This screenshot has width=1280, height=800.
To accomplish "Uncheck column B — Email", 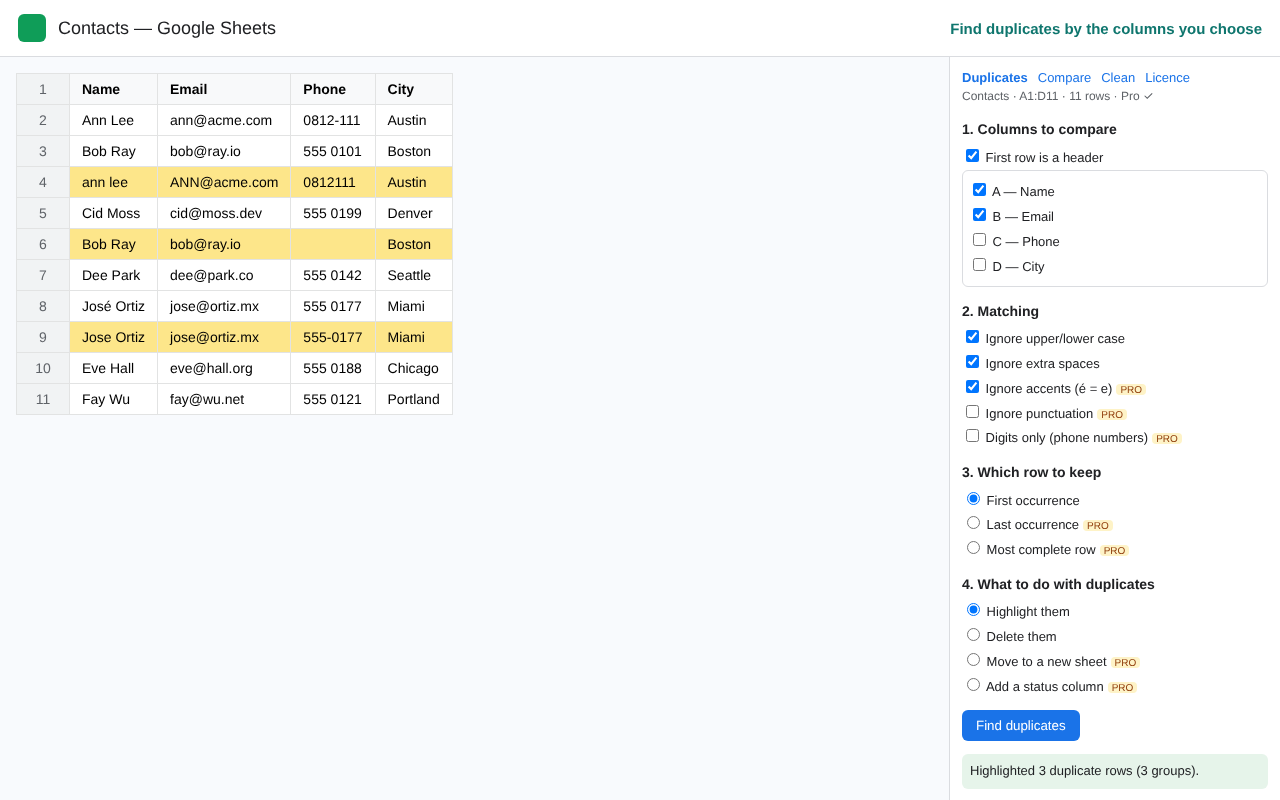I will [x=979, y=215].
